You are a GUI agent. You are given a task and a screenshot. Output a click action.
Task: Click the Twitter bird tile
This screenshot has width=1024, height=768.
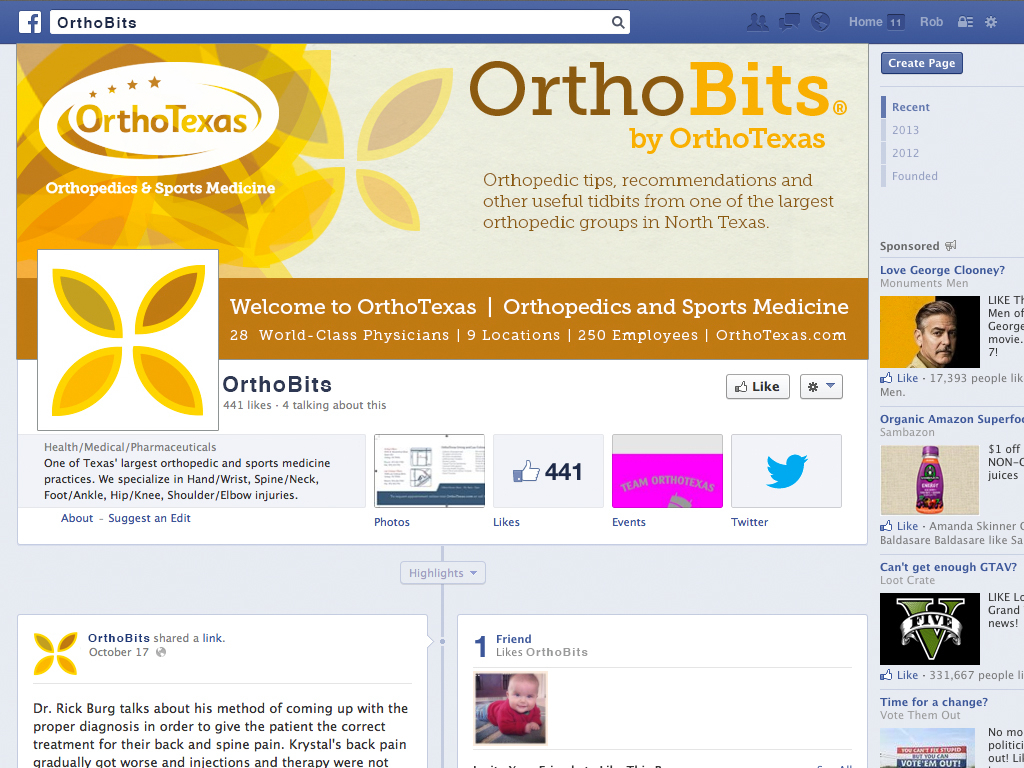tap(786, 471)
